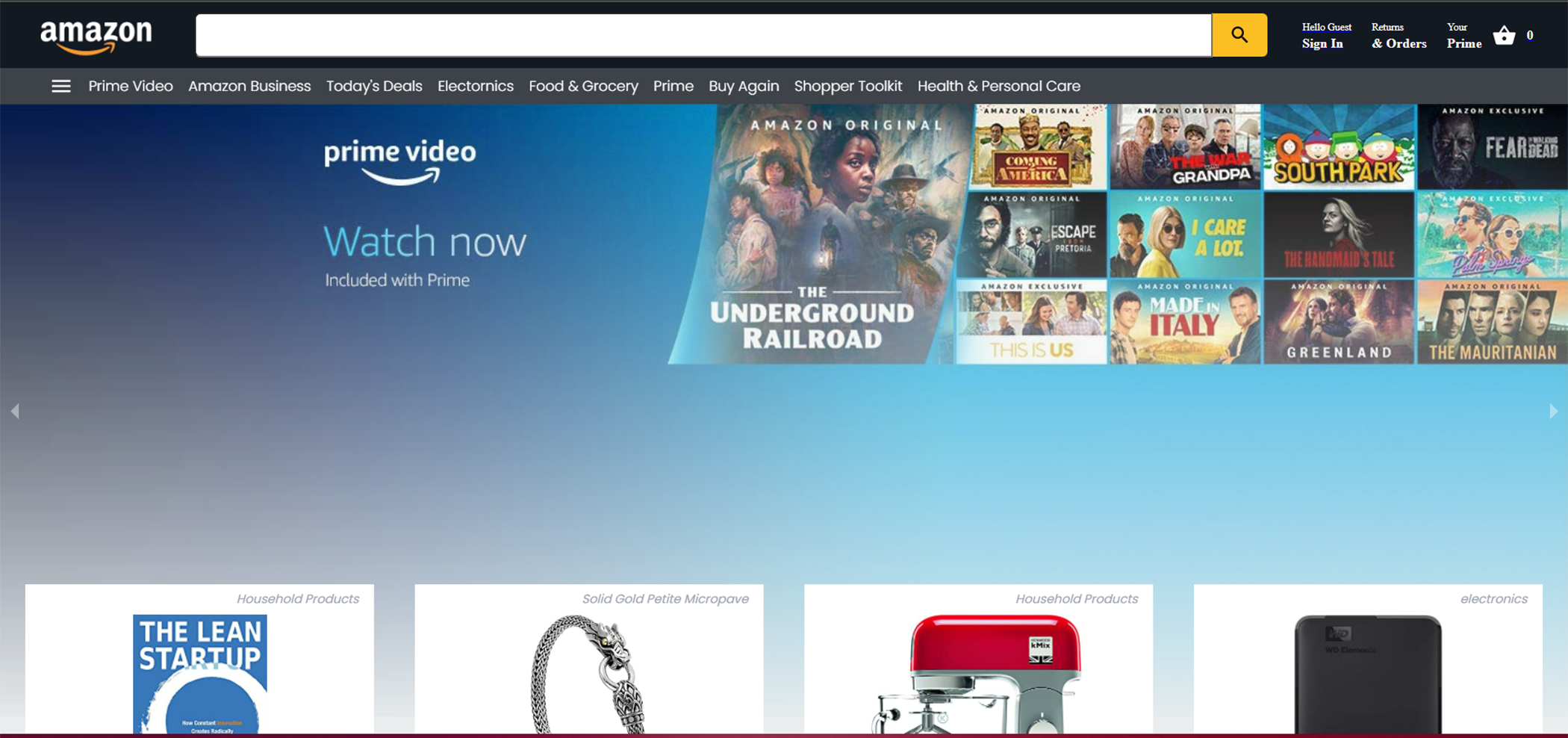Open the South Park show tile
The width and height of the screenshot is (1568, 738).
tap(1339, 147)
